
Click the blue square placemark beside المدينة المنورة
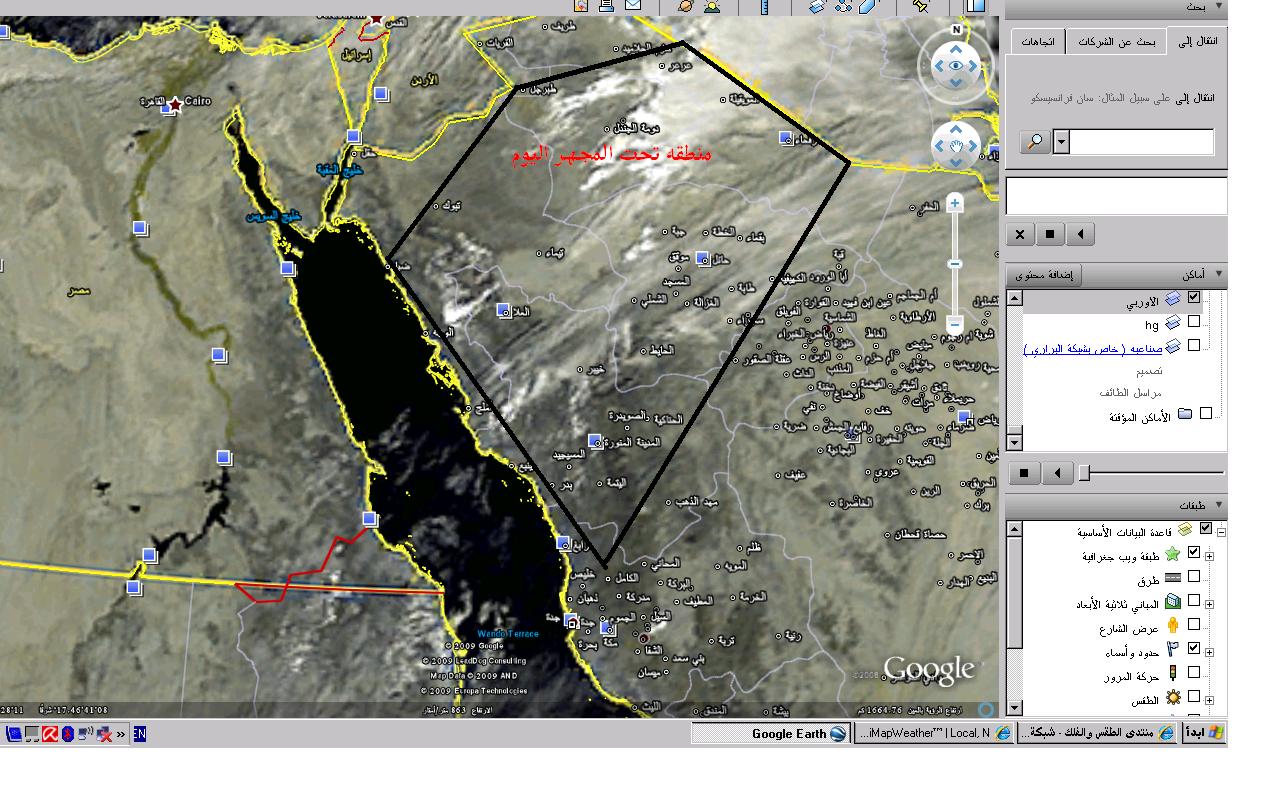coord(595,440)
